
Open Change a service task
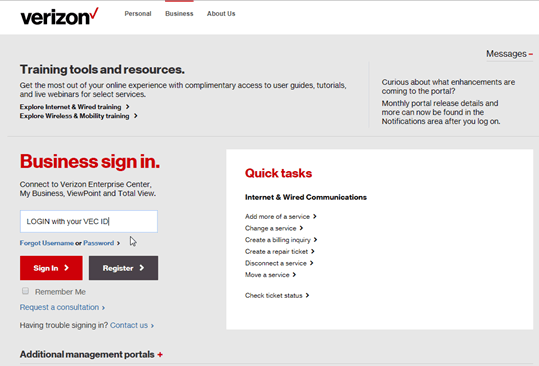coord(274,228)
